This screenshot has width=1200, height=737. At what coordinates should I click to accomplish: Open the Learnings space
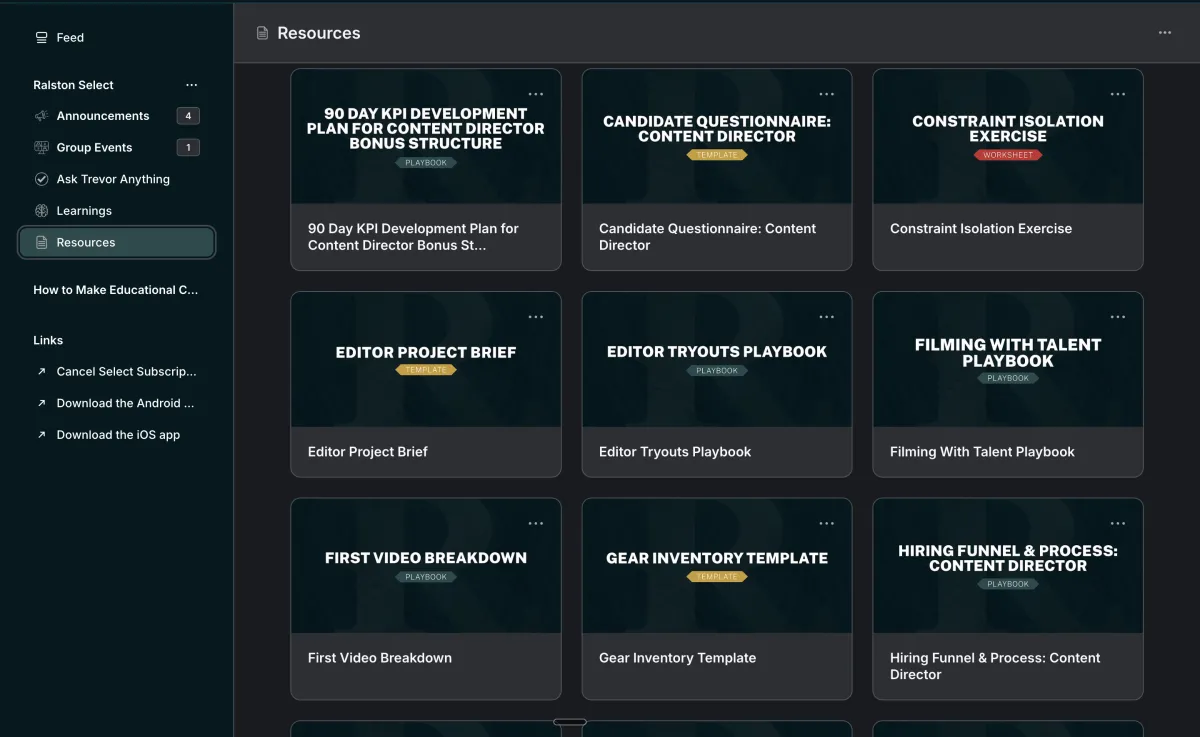point(116,211)
